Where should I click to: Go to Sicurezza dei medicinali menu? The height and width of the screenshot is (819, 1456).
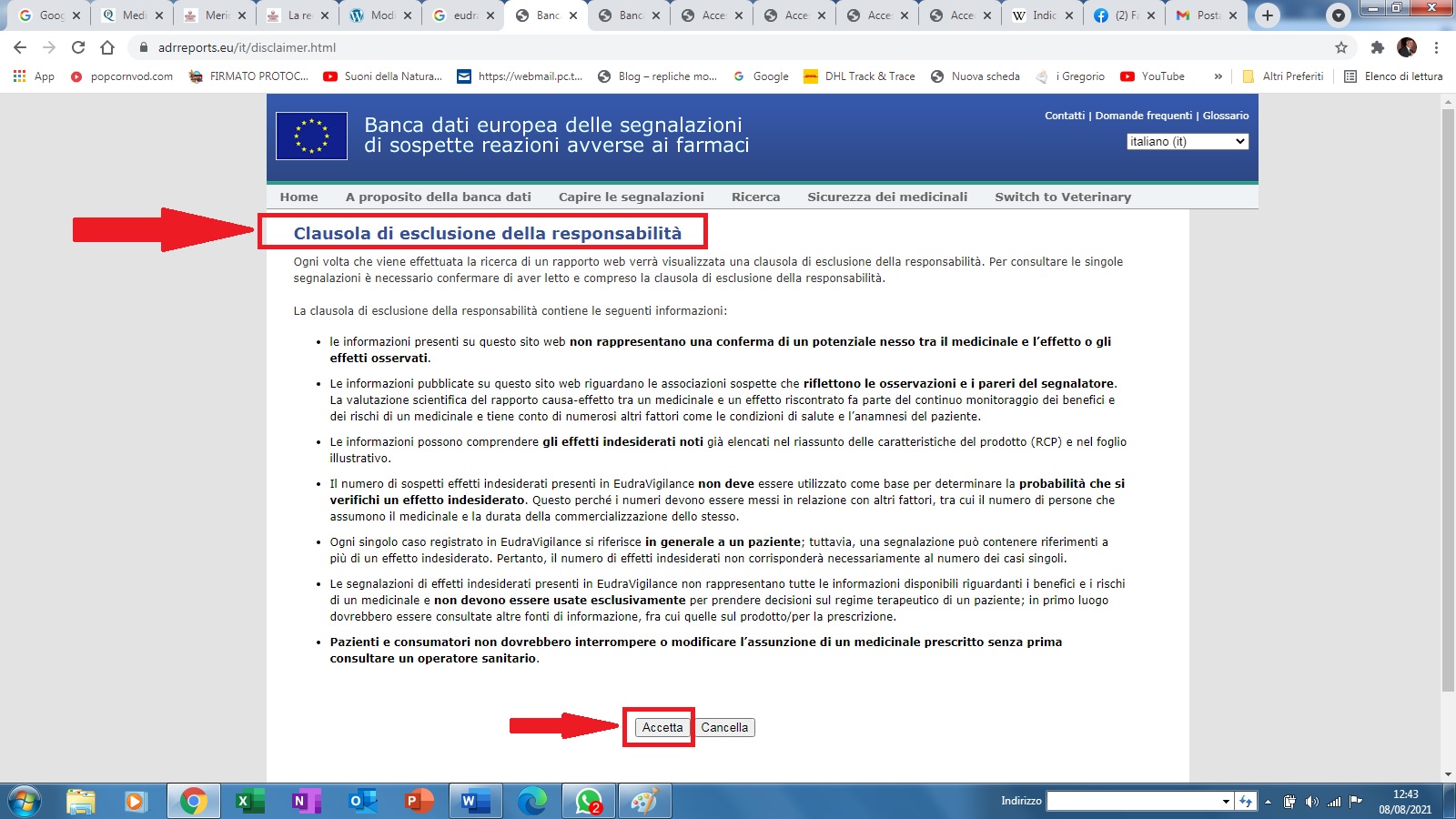pos(886,197)
